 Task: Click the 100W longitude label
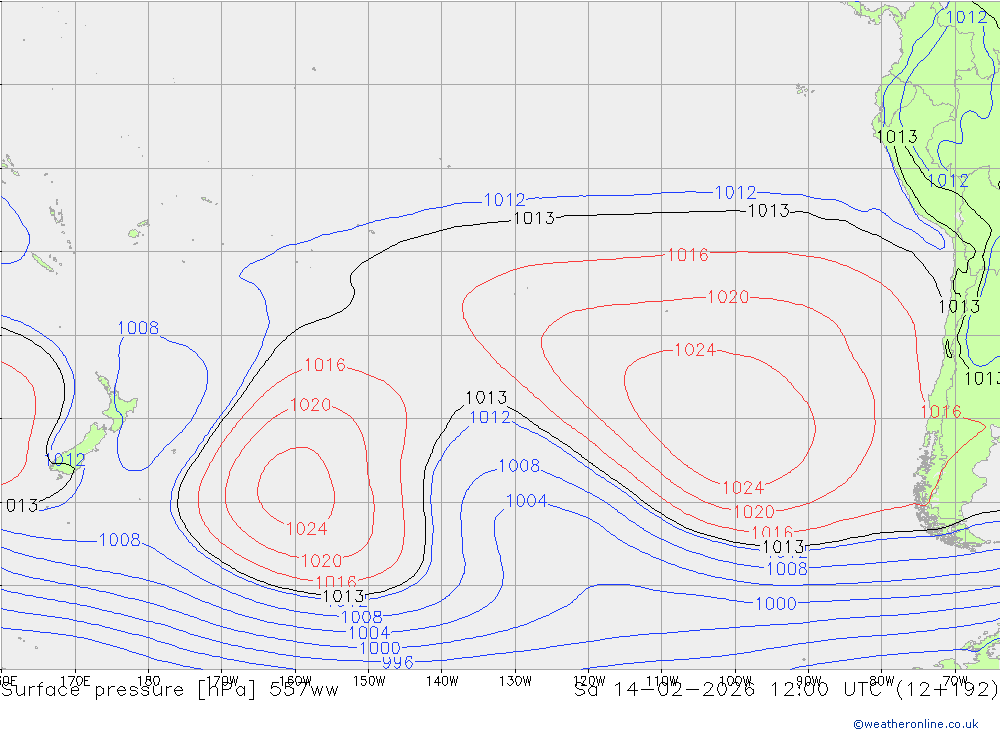[x=735, y=681]
